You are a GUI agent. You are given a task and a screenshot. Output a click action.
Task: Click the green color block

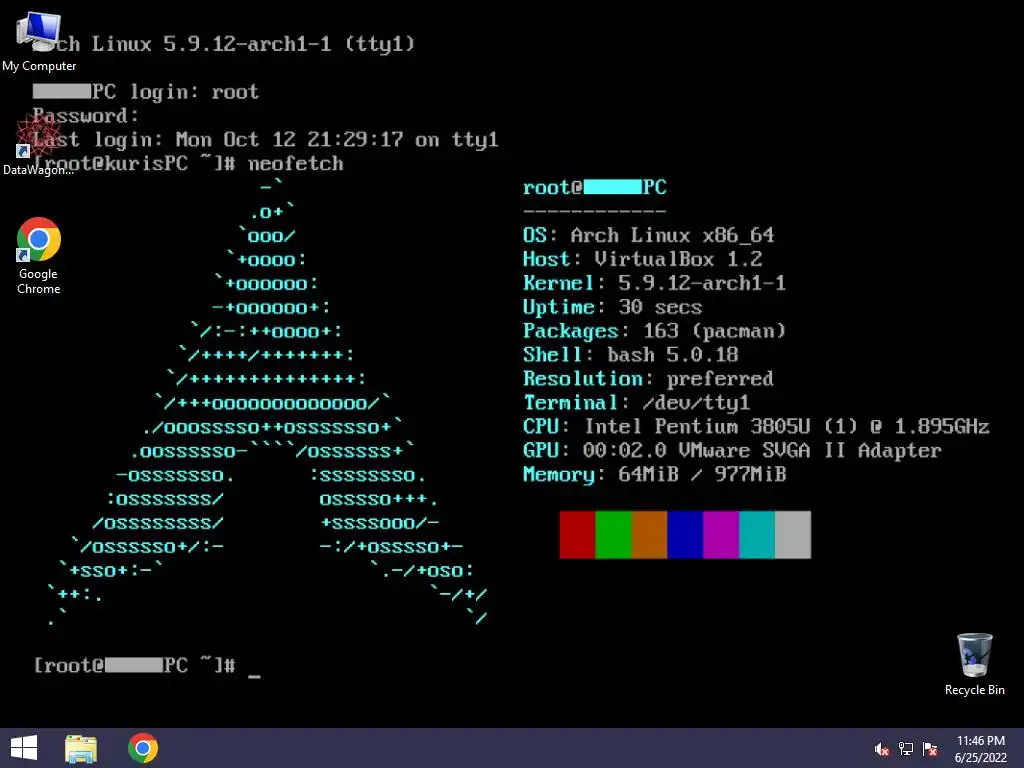click(613, 535)
